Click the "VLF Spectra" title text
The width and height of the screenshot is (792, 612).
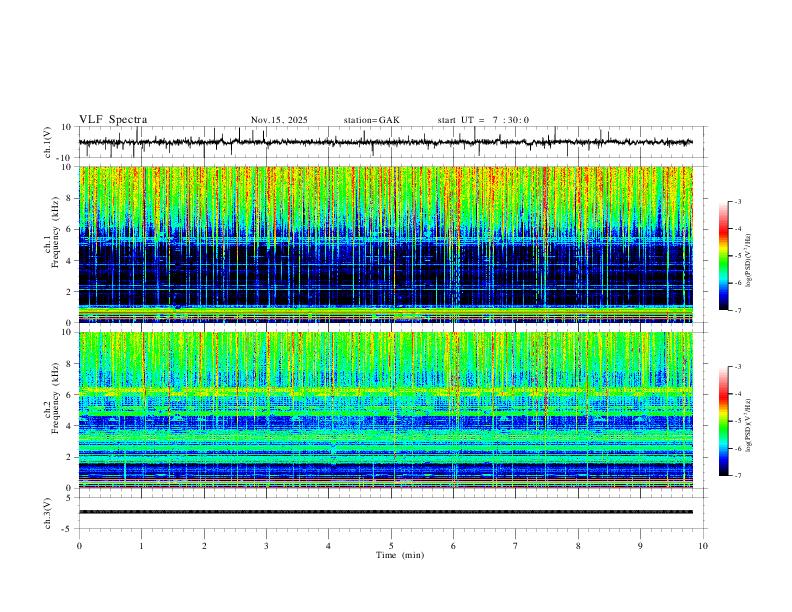[x=113, y=120]
